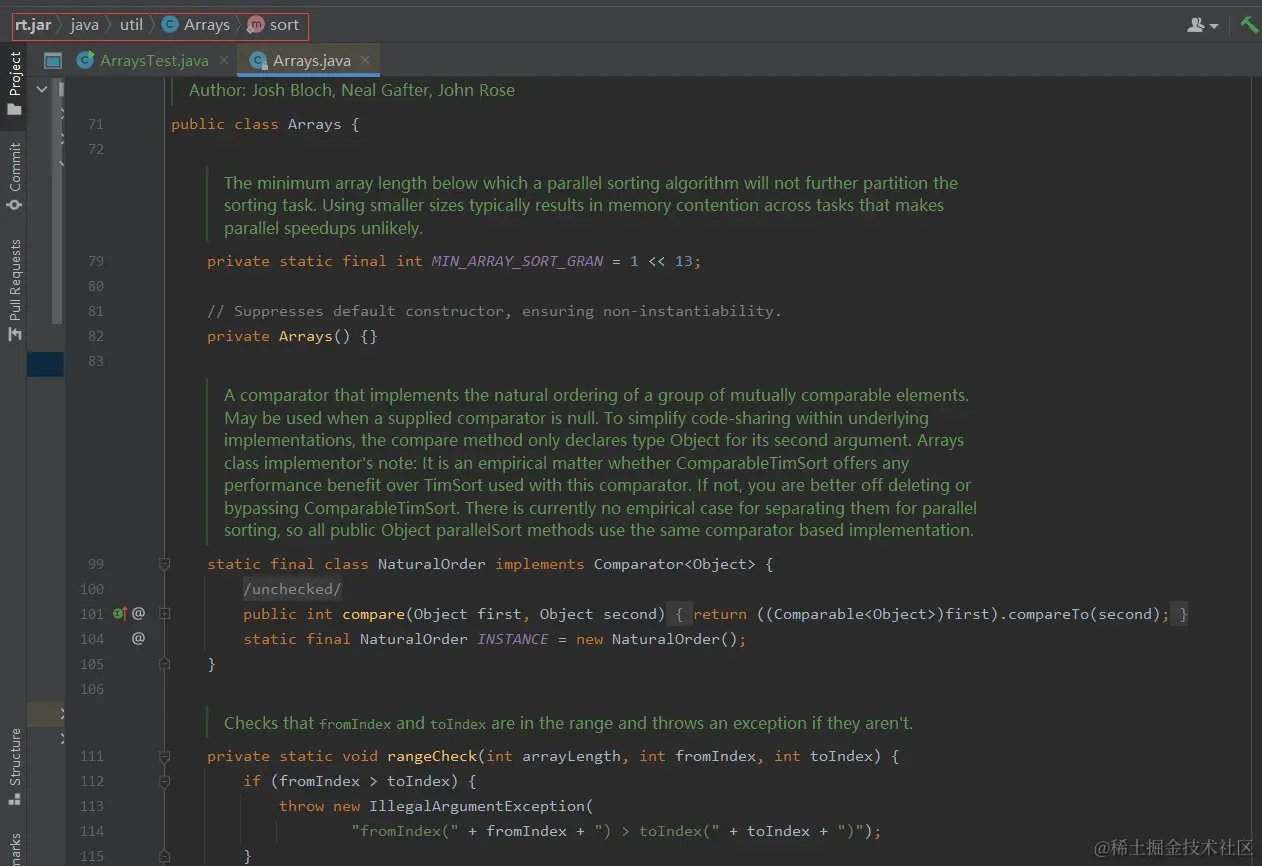Image resolution: width=1262 pixels, height=866 pixels.
Task: Click the private Arrays() constructor
Action: click(292, 336)
